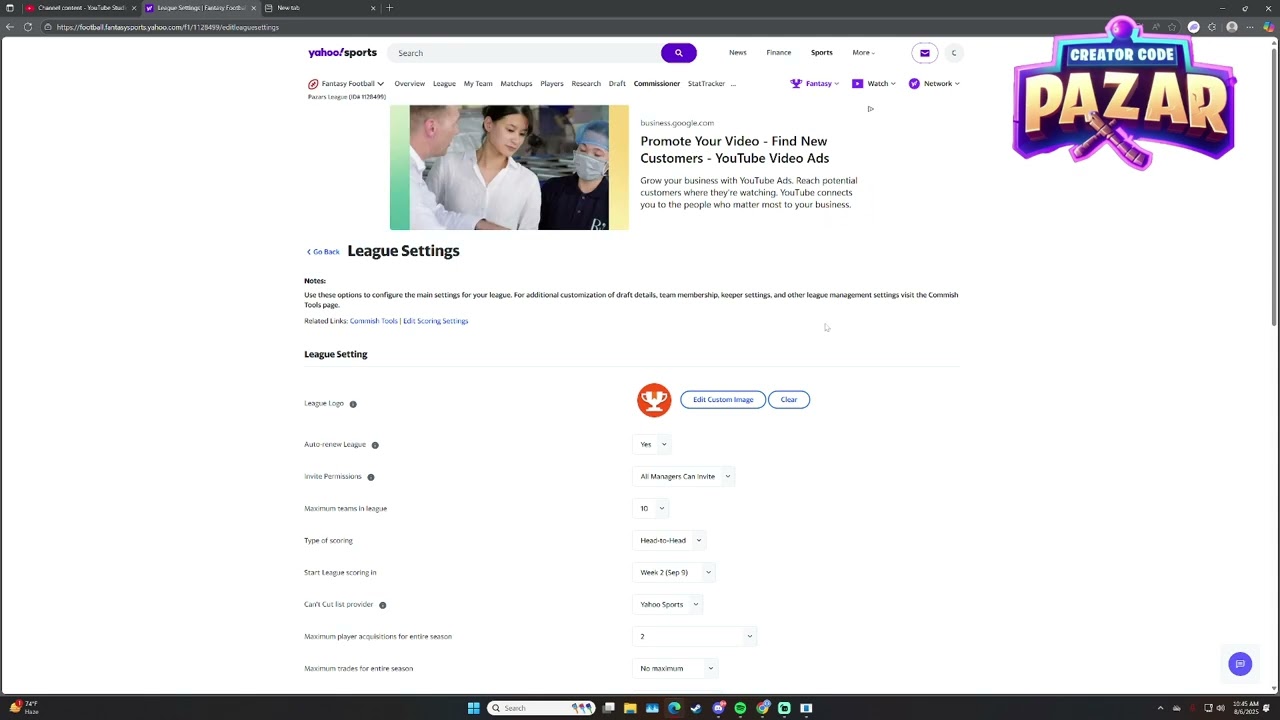The image size is (1280, 720).
Task: Open Can't Cut list provider dropdown
Action: click(669, 604)
